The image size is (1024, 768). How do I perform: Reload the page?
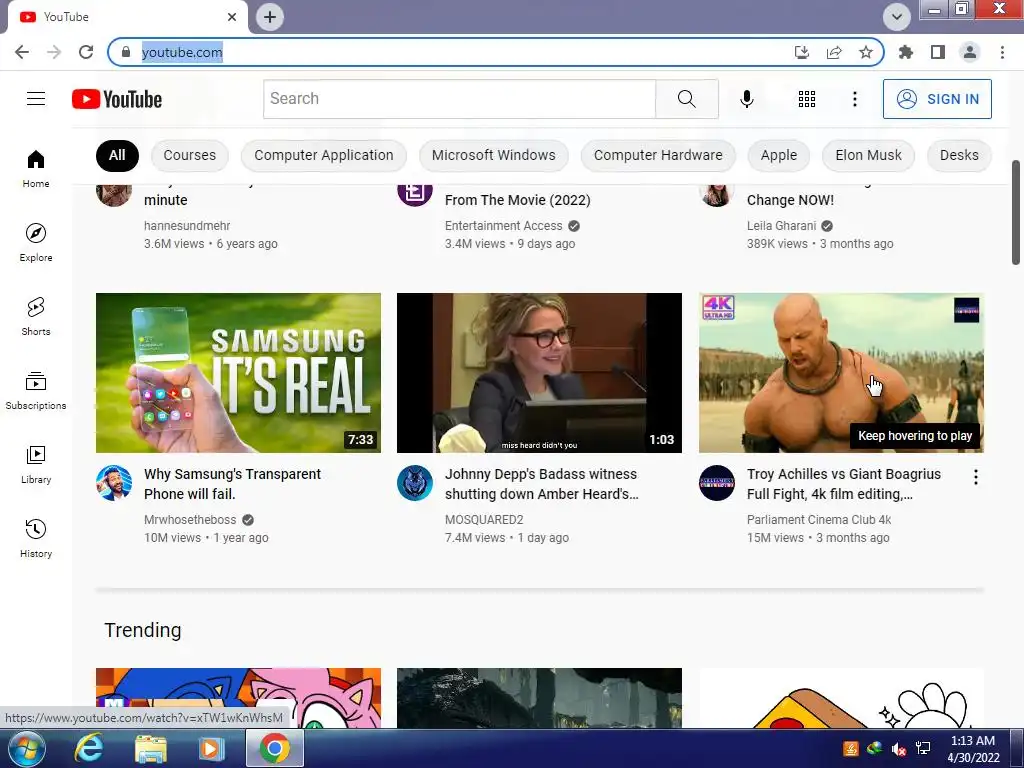(86, 52)
